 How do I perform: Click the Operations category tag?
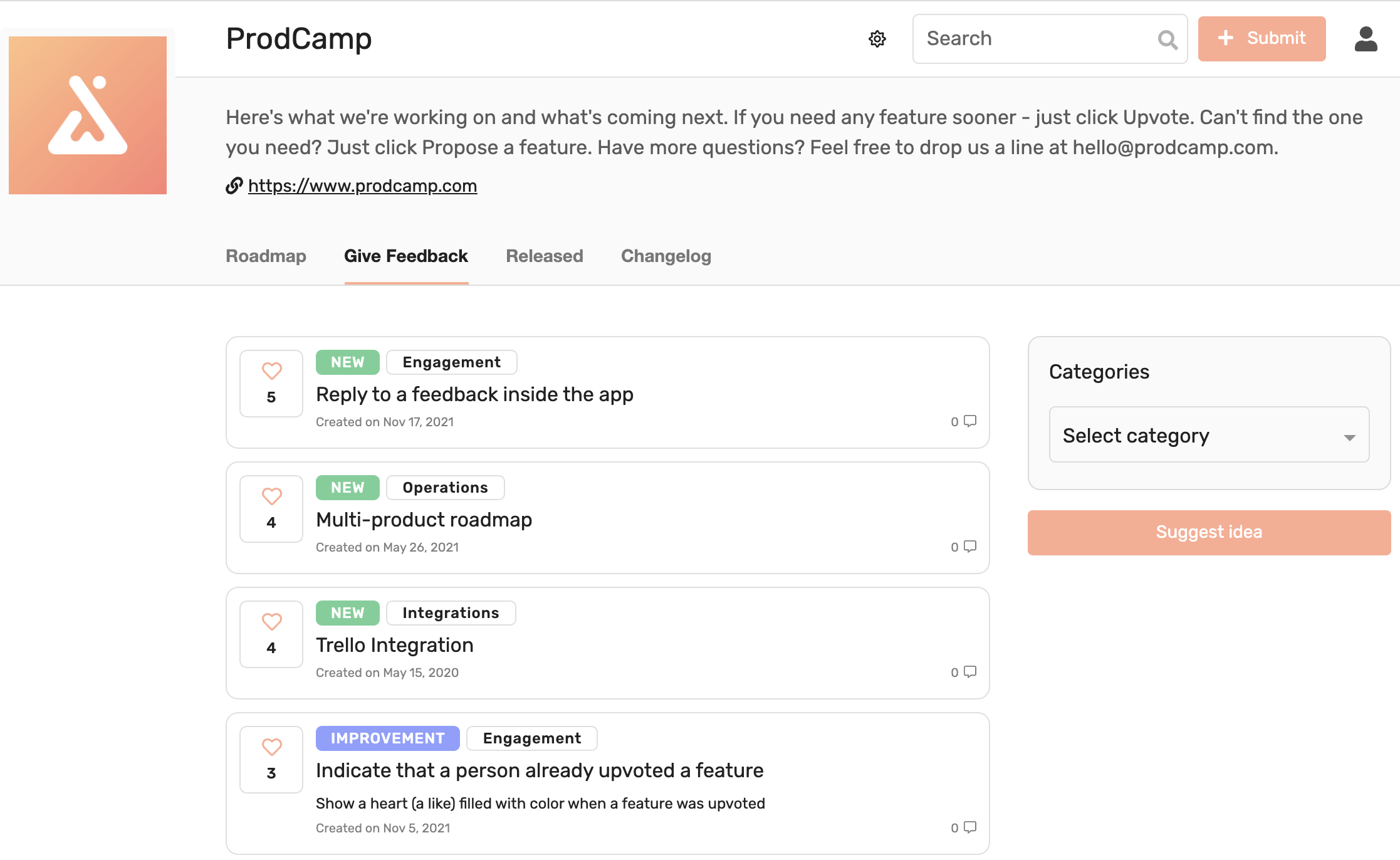click(445, 488)
